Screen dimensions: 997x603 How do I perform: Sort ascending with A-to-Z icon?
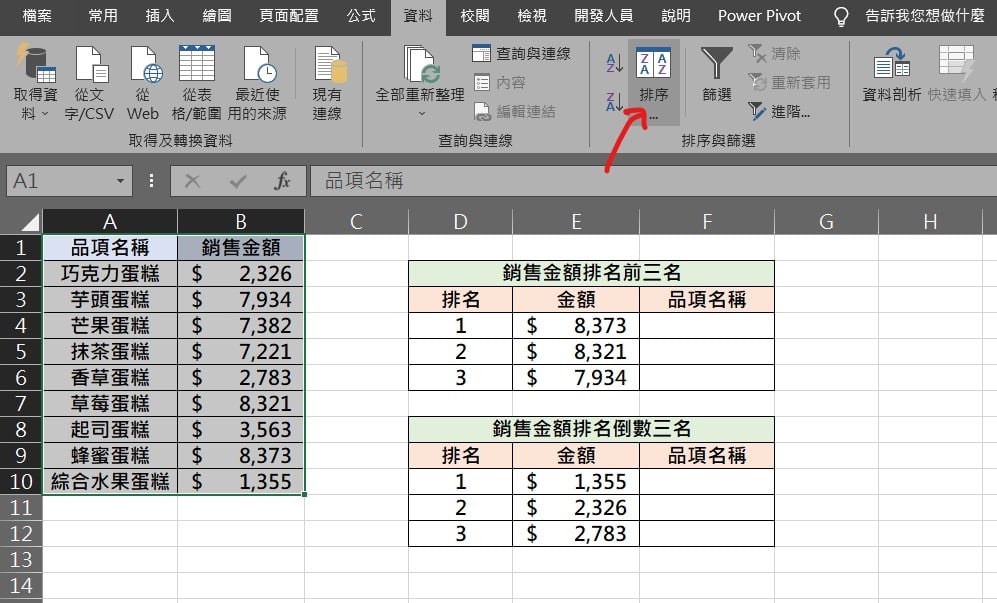614,64
